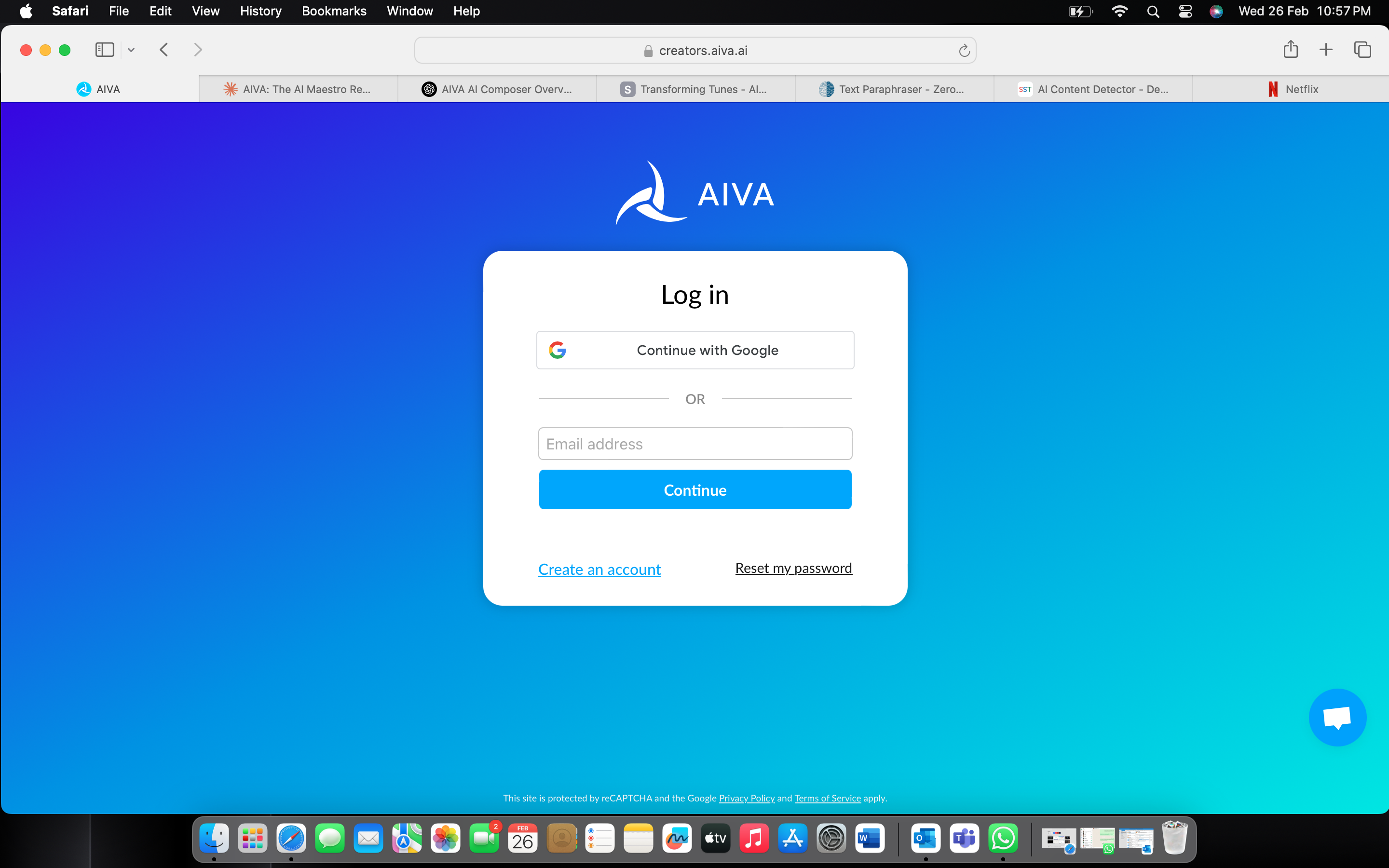
Task: Open the Help menu
Action: (x=466, y=11)
